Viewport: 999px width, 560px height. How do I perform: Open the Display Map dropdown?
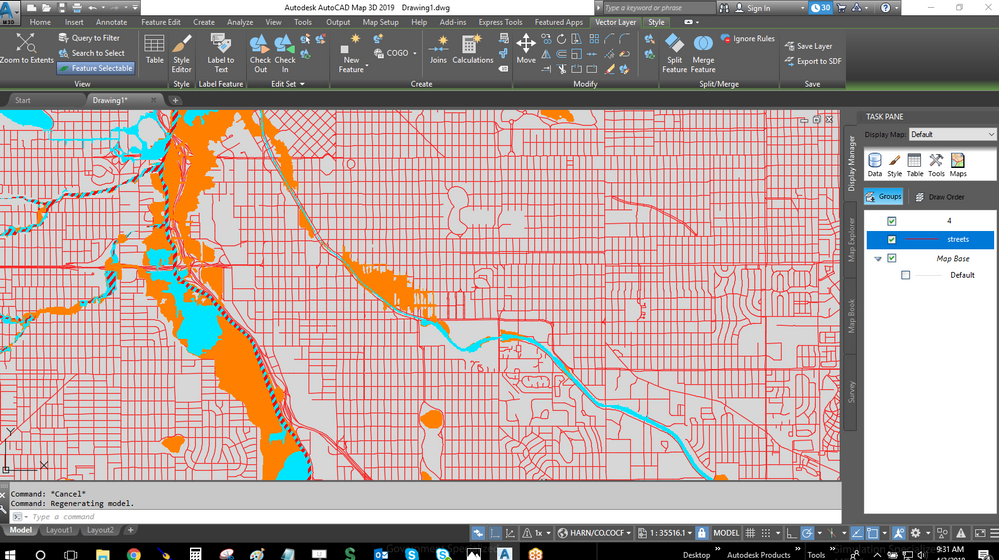point(951,134)
